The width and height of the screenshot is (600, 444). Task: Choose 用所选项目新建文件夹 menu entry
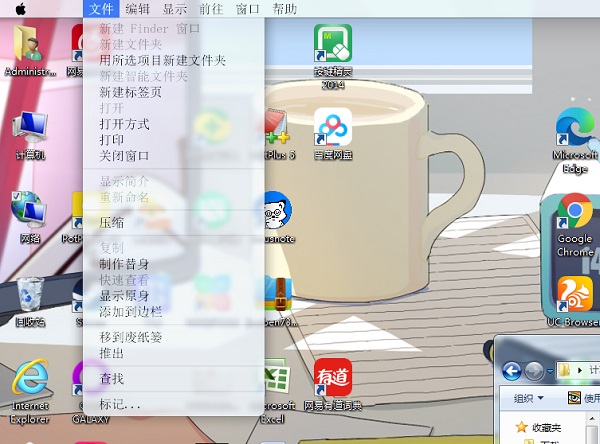[x=173, y=60]
